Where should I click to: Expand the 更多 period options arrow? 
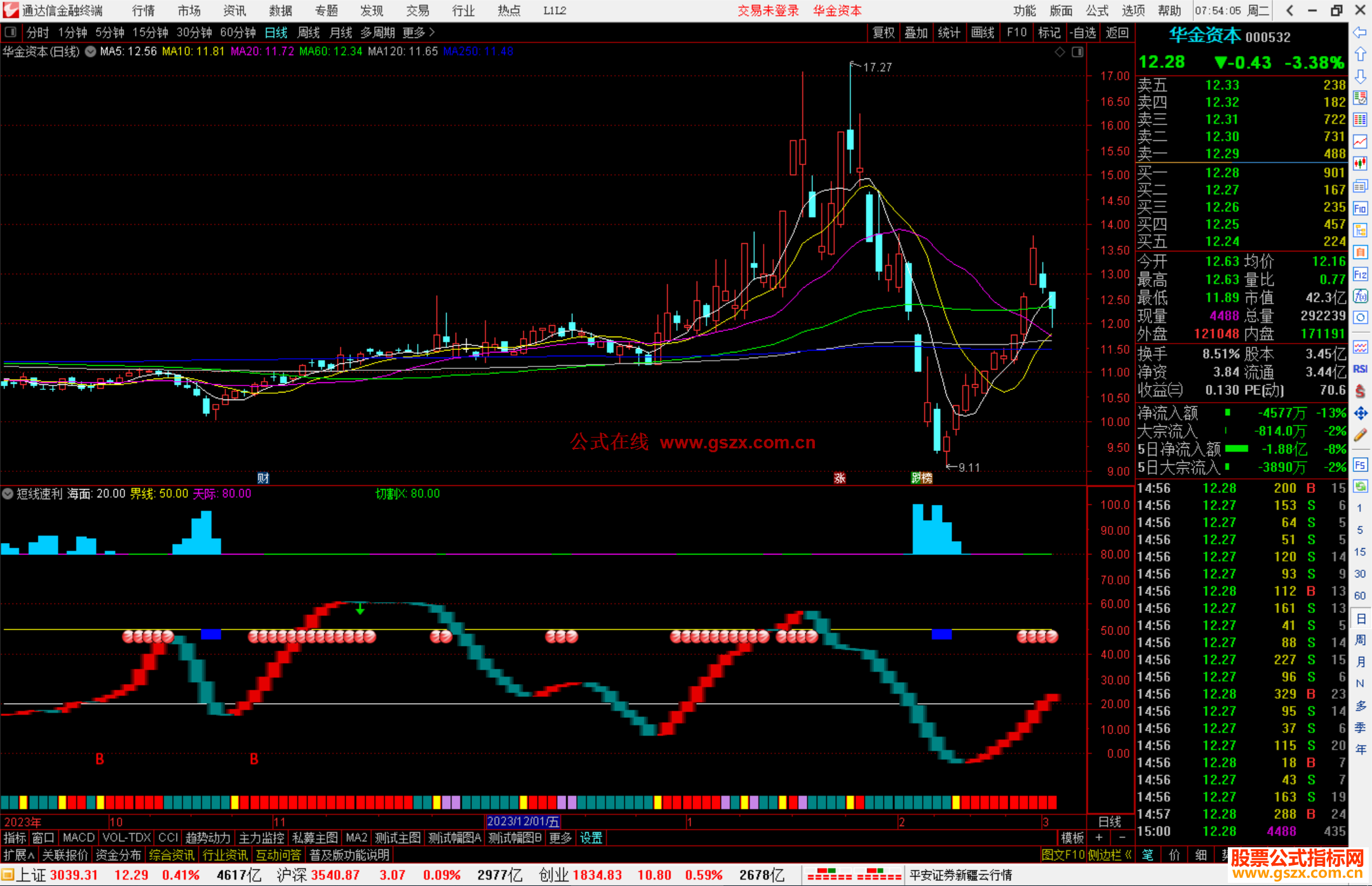[x=432, y=32]
